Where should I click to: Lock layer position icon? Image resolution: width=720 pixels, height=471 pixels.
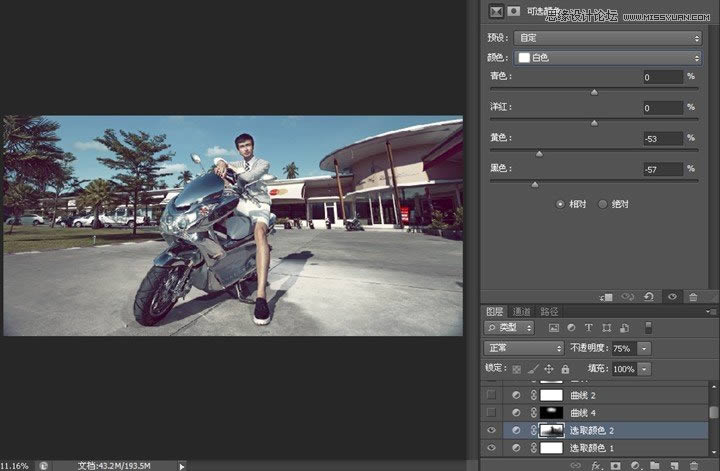pyautogui.click(x=549, y=369)
